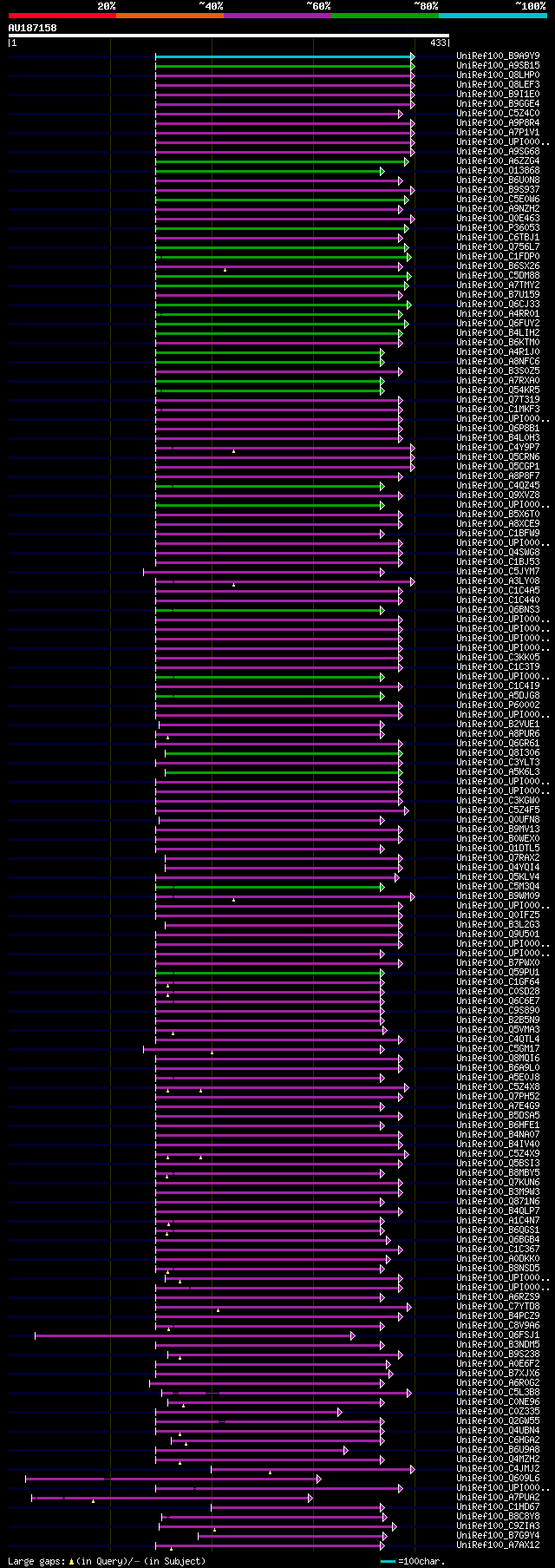This screenshot has height=1568, width=555.
Task: Select hit UniRef100_B6SX26
Action: (x=498, y=266)
